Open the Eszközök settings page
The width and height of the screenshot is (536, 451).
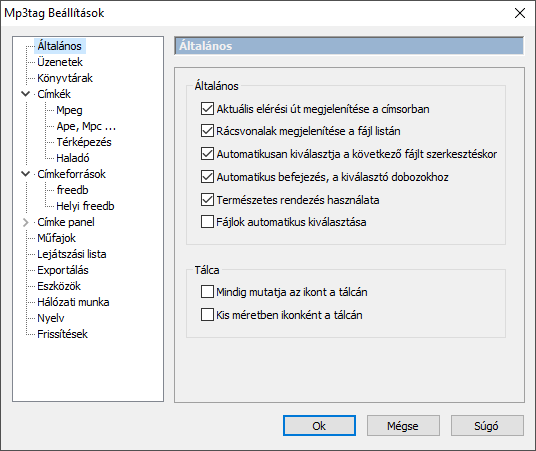point(59,286)
